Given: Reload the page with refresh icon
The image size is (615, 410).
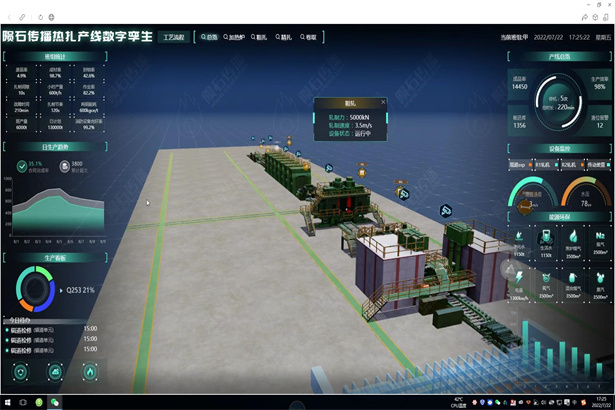Looking at the screenshot, I should coord(40,17).
